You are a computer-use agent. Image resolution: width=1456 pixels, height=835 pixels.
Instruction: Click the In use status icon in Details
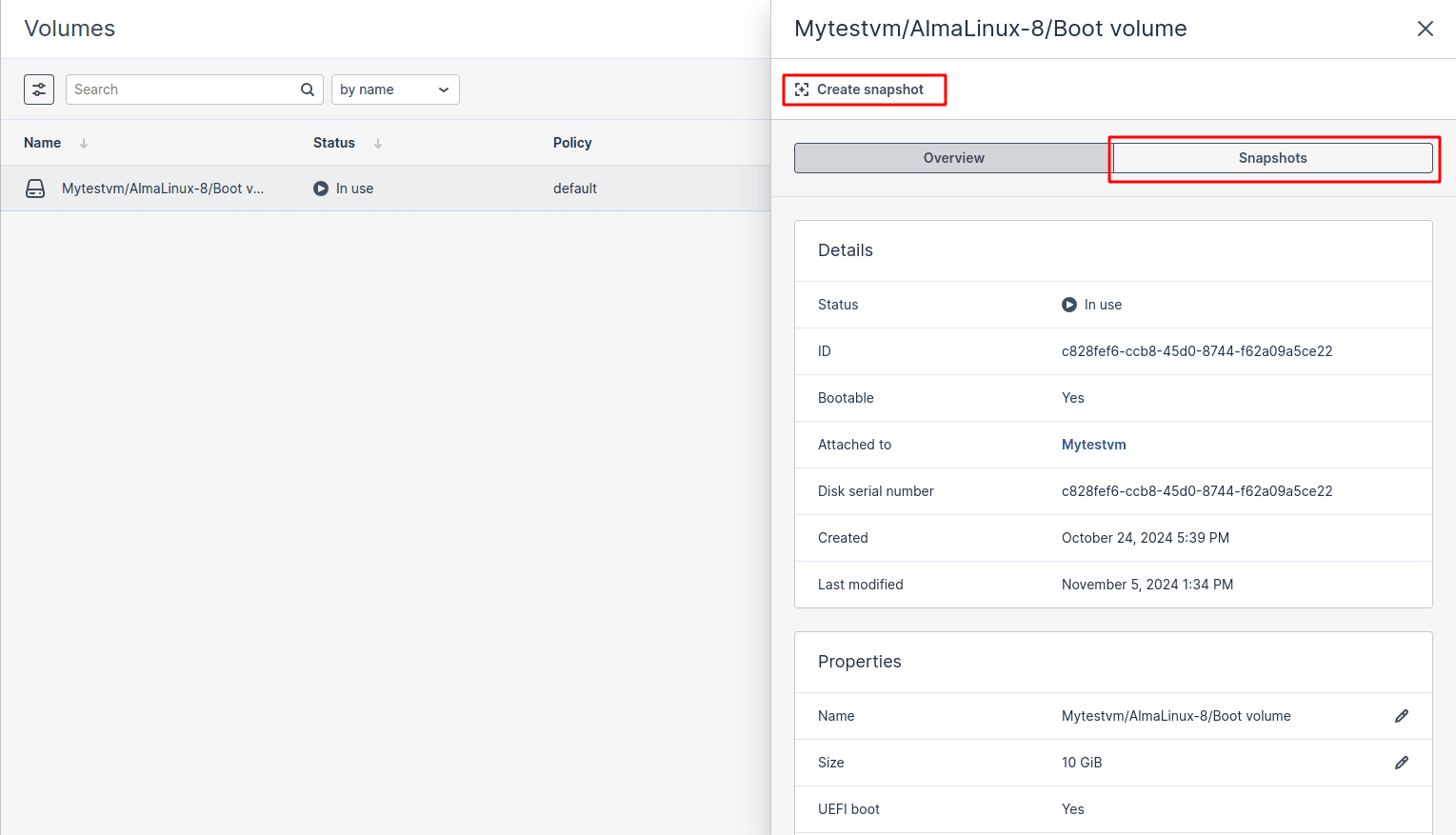coord(1069,305)
